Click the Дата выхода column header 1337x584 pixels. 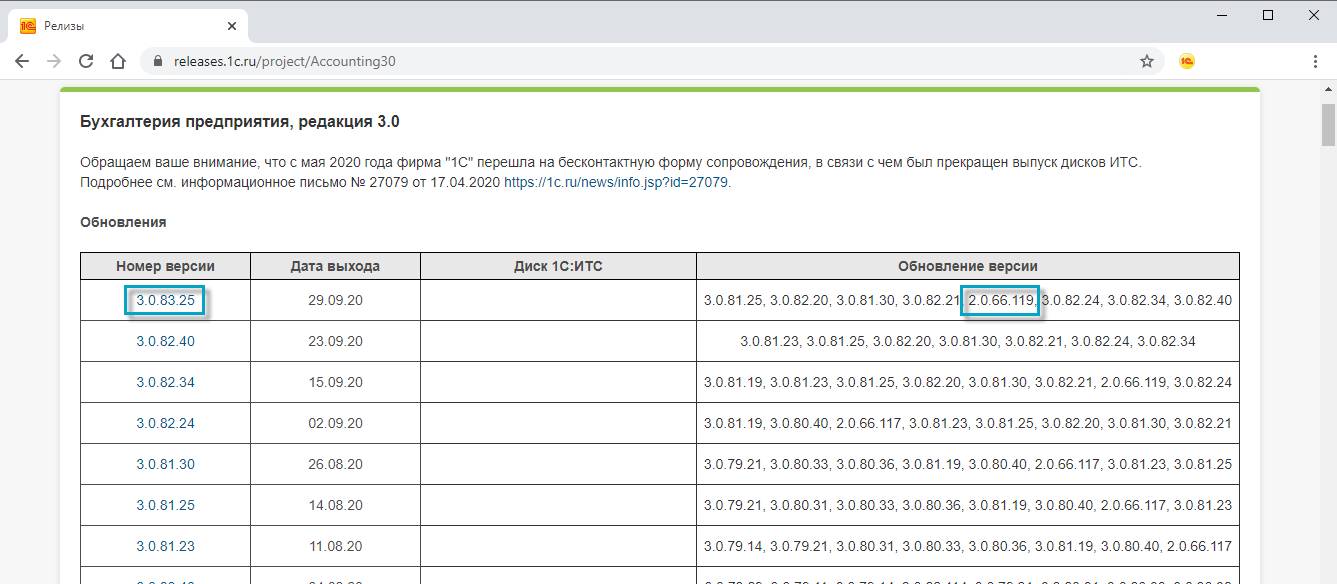click(x=335, y=266)
